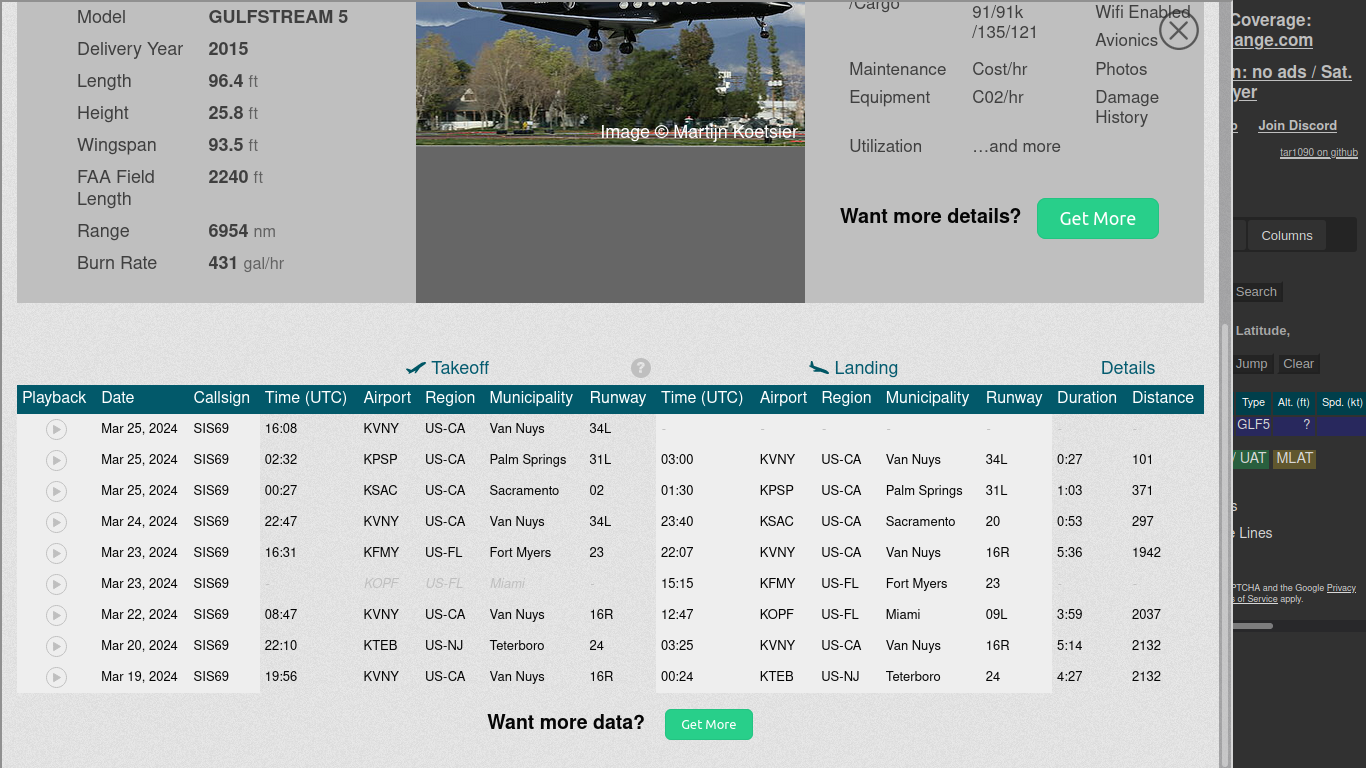Click the Damage History feature text
Image resolution: width=1366 pixels, height=768 pixels.
coord(1127,107)
